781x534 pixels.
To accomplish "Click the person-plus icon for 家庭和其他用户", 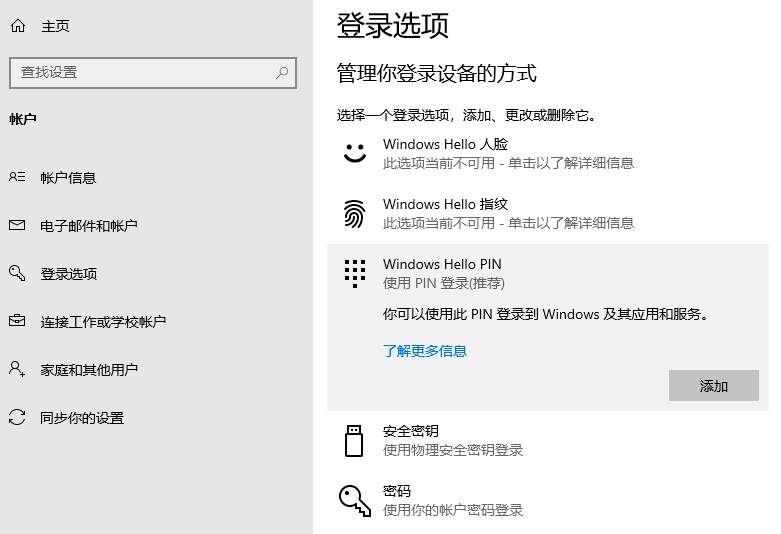I will (x=17, y=369).
